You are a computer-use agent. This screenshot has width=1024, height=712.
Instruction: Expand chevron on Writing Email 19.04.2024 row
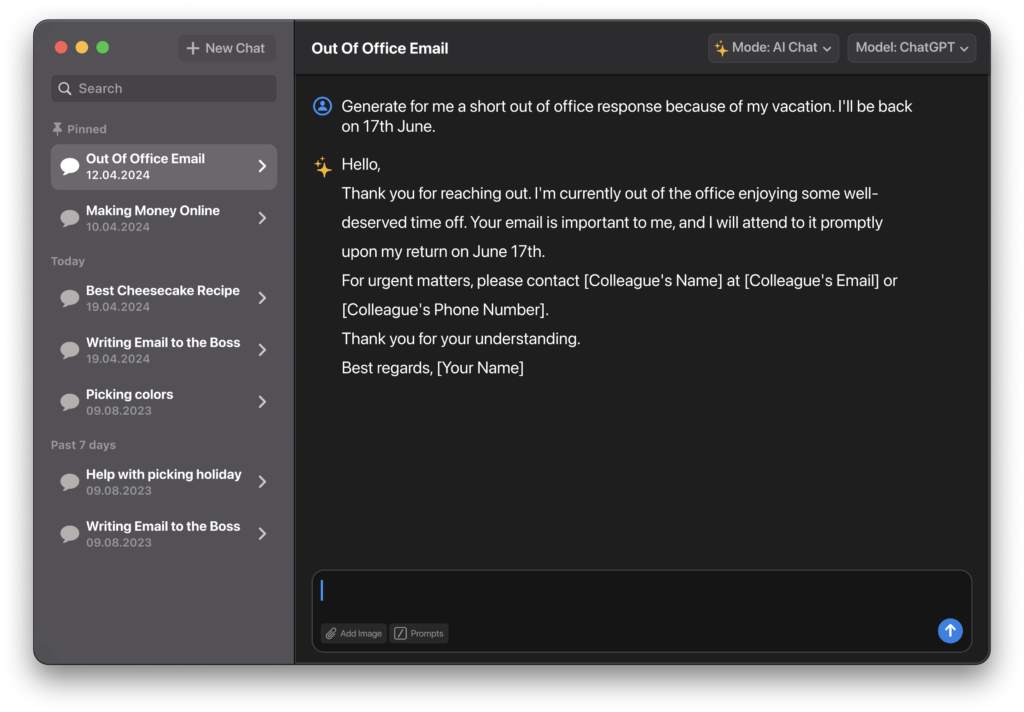coord(262,350)
